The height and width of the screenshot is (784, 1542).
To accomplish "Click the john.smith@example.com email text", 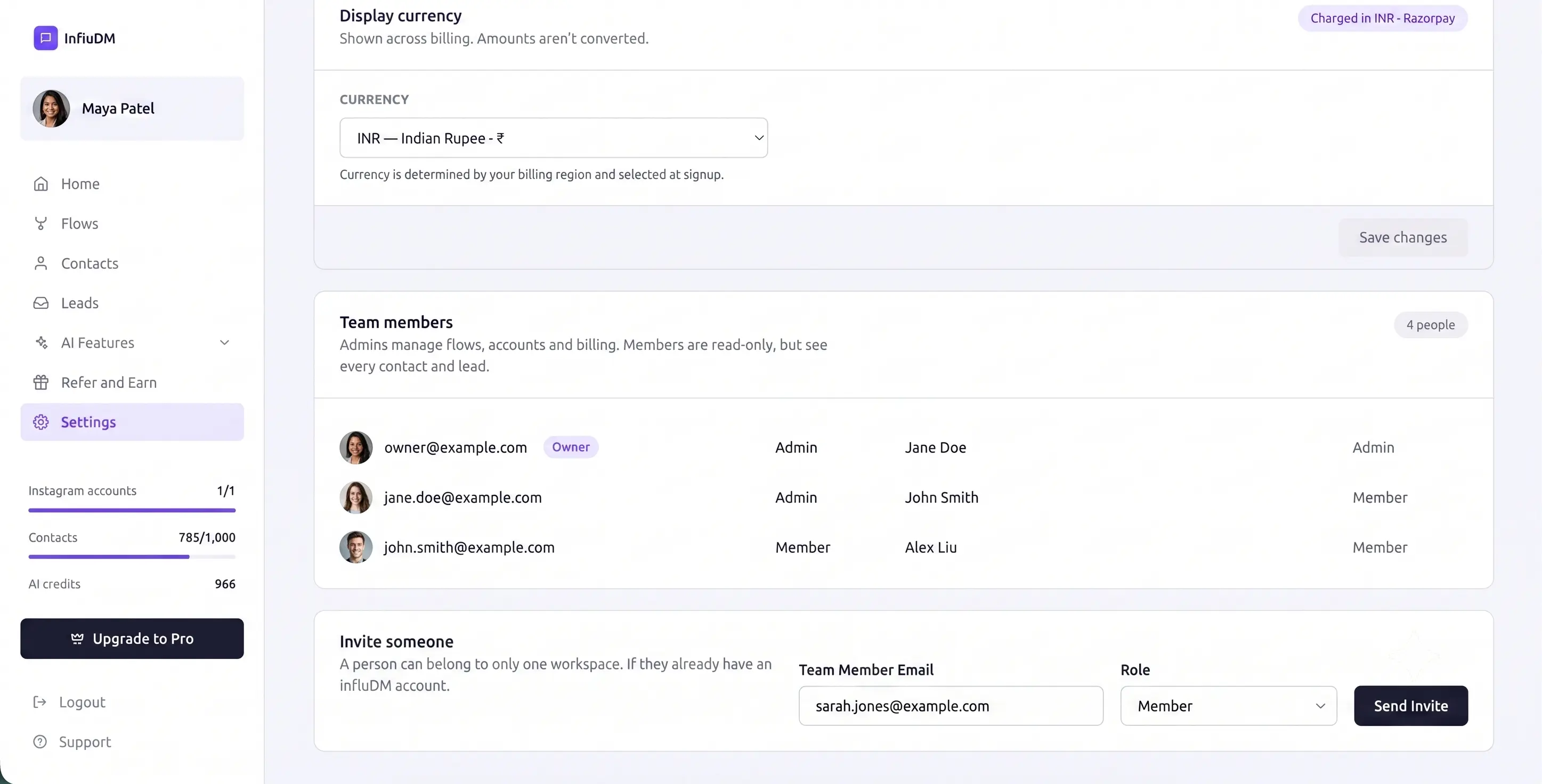I will (x=469, y=547).
